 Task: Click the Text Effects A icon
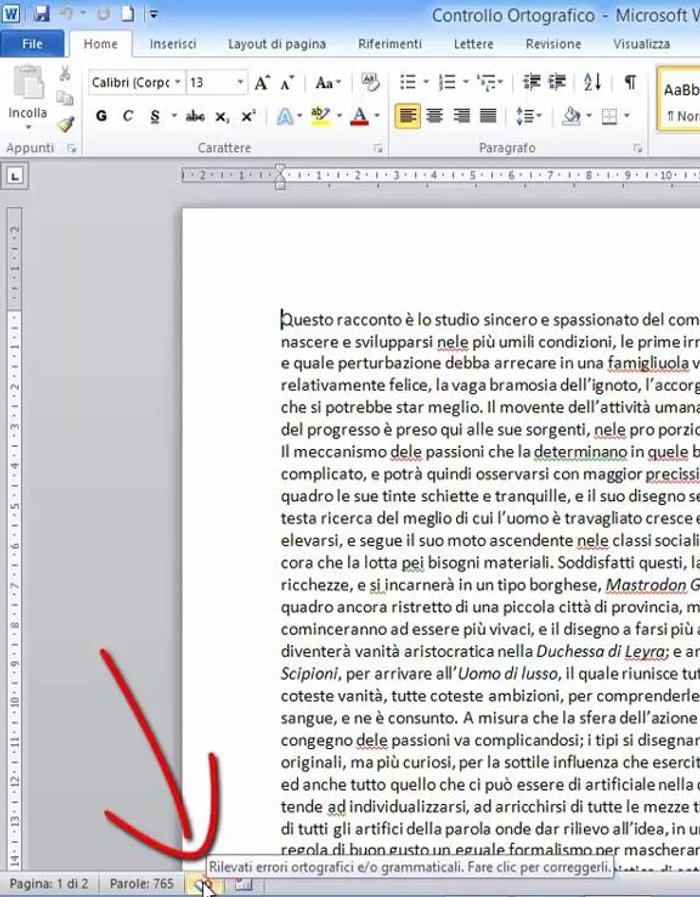285,117
